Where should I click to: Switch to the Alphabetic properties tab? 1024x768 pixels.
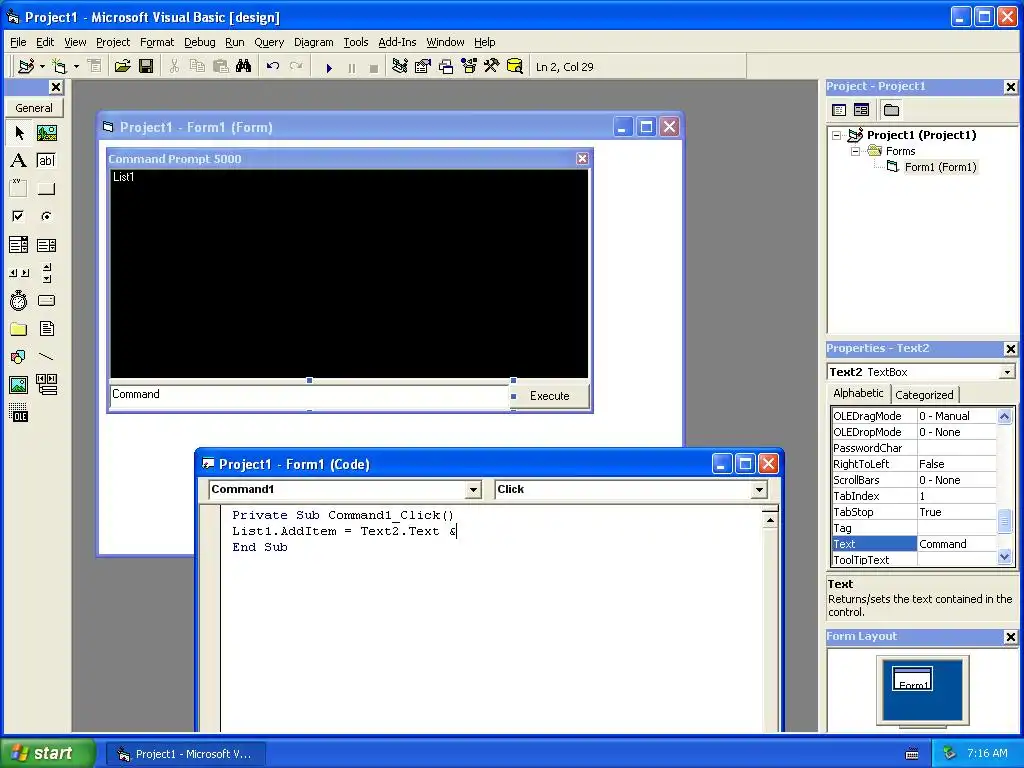click(858, 393)
